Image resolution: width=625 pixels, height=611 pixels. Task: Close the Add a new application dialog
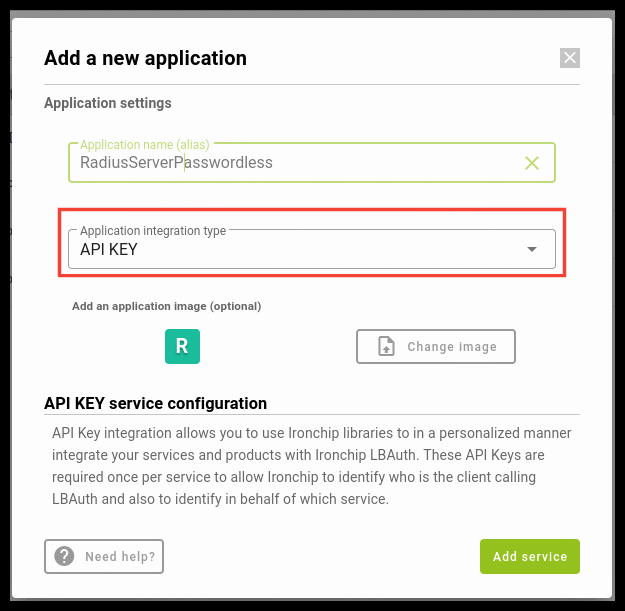coord(570,58)
